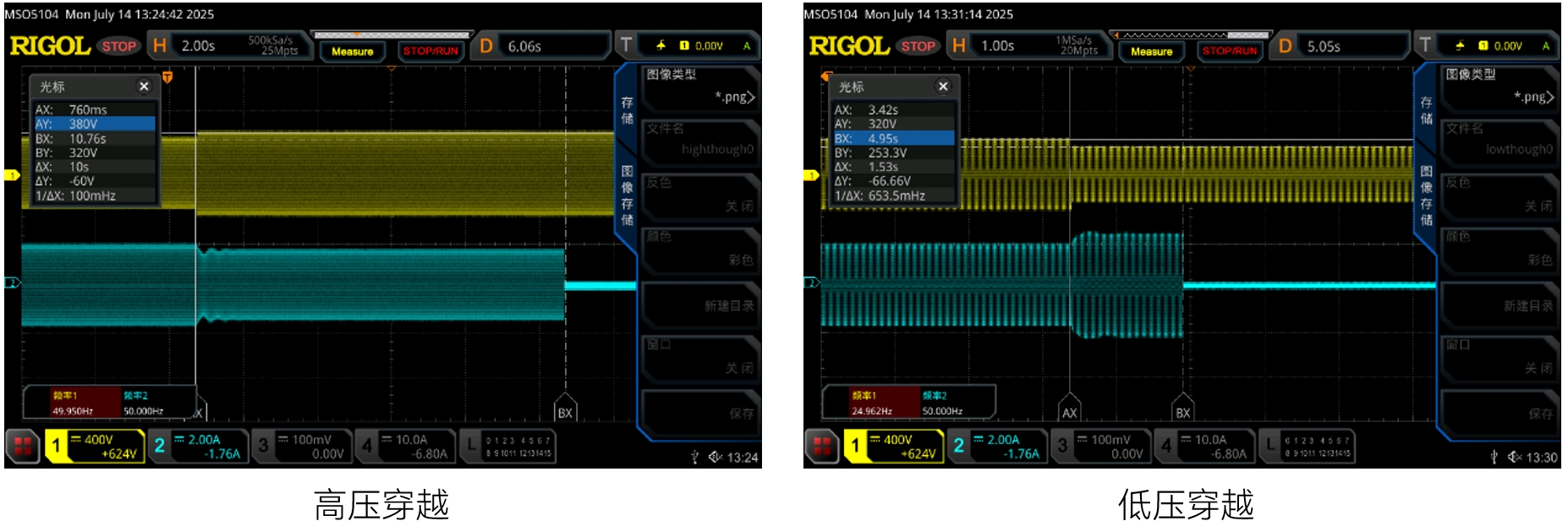
Task: Click the USB status icon on left scope
Action: [694, 458]
